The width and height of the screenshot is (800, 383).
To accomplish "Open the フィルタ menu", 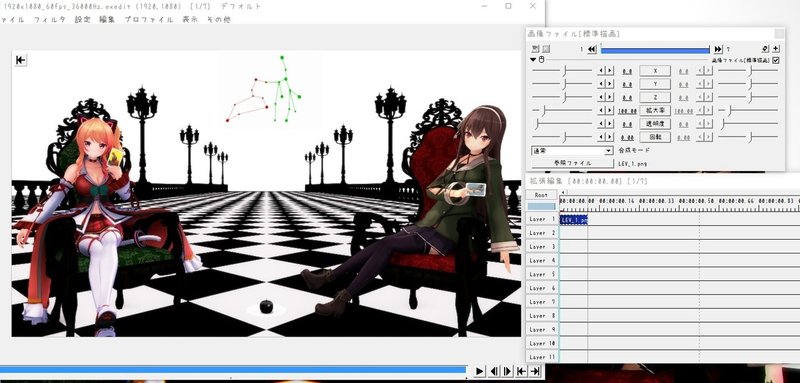I will 49,19.
